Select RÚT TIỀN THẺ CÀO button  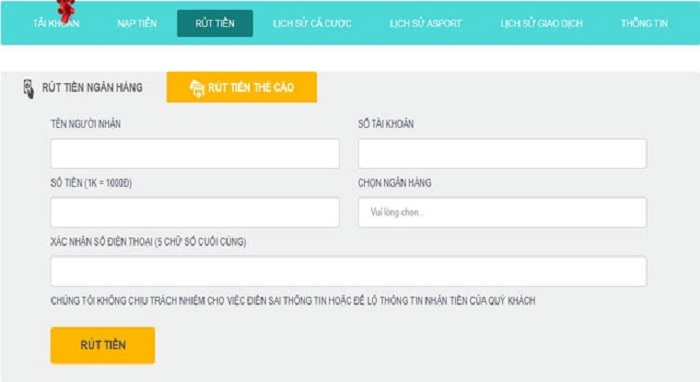[x=242, y=87]
